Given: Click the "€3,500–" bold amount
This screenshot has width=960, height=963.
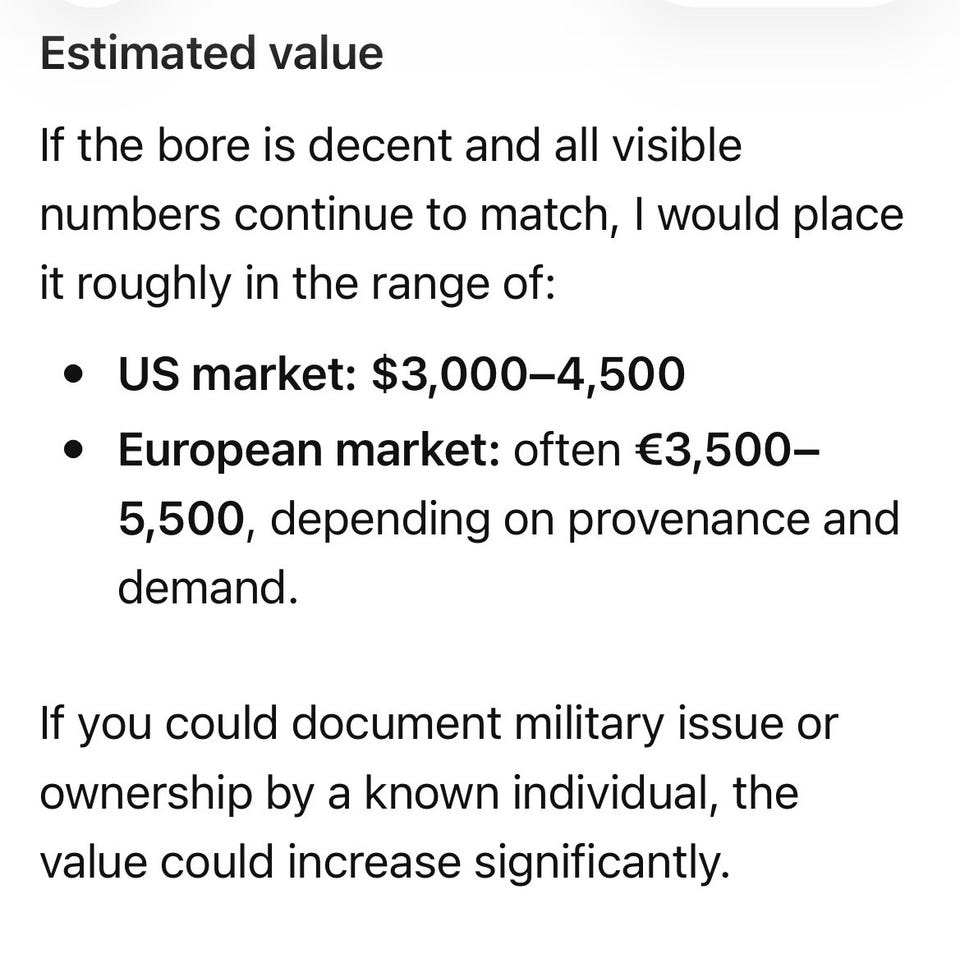Looking at the screenshot, I should point(727,450).
